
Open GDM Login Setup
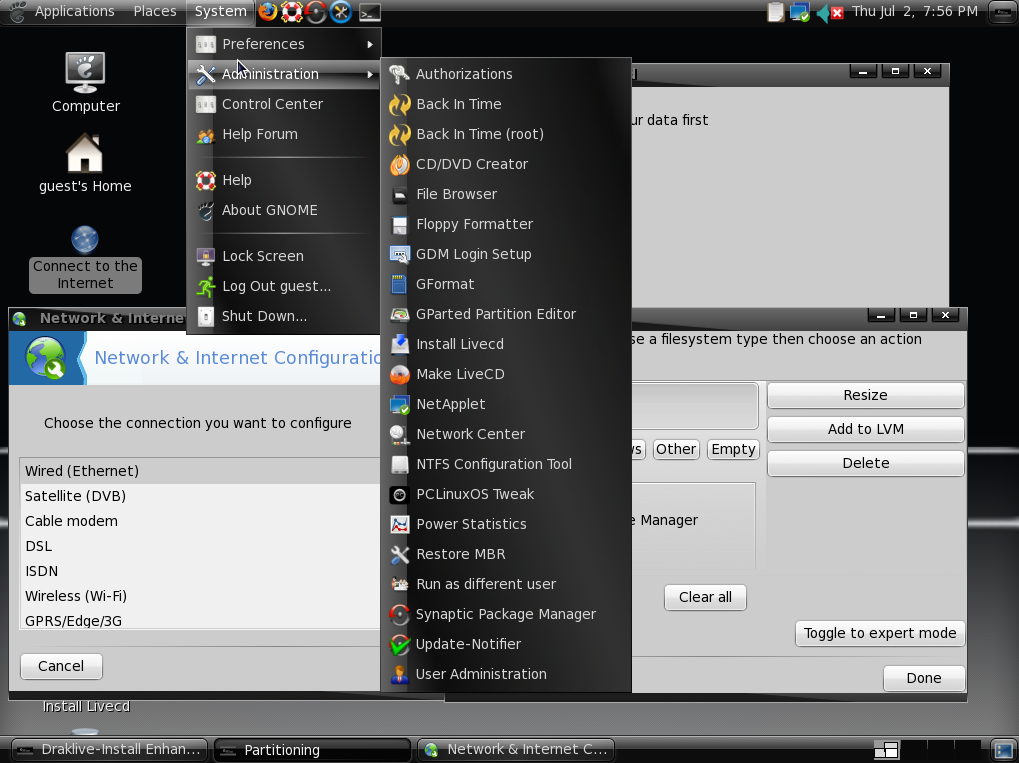(x=506, y=254)
